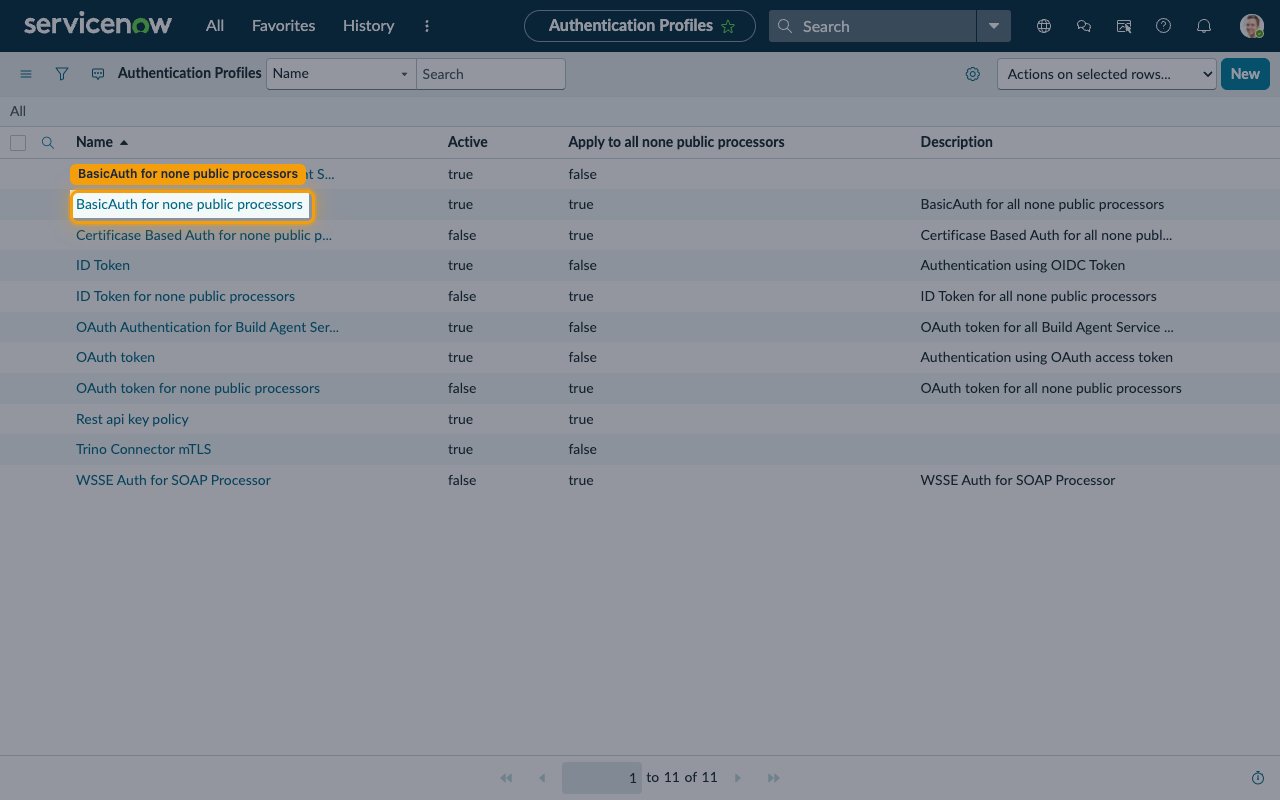This screenshot has width=1280, height=800.
Task: Select all rows checkbox in header
Action: (18, 143)
